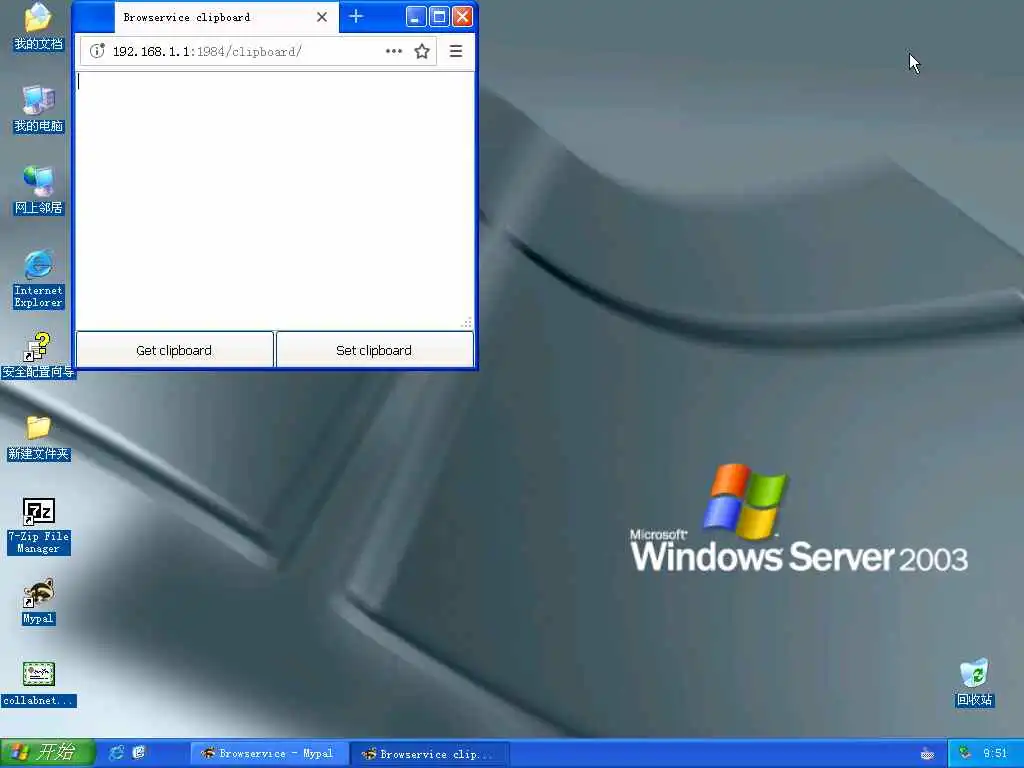Select the new folder icon on desktop
The height and width of the screenshot is (768, 1024).
click(38, 438)
